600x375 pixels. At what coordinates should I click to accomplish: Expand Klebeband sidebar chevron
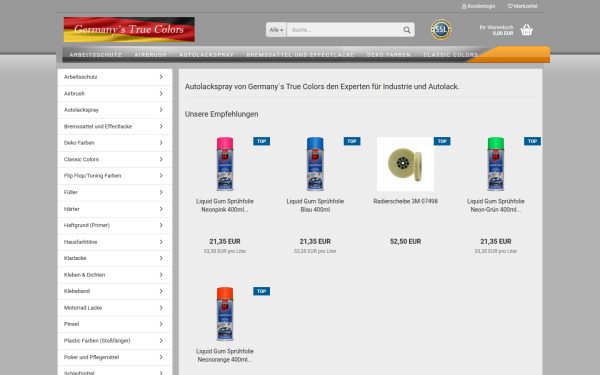coord(161,291)
